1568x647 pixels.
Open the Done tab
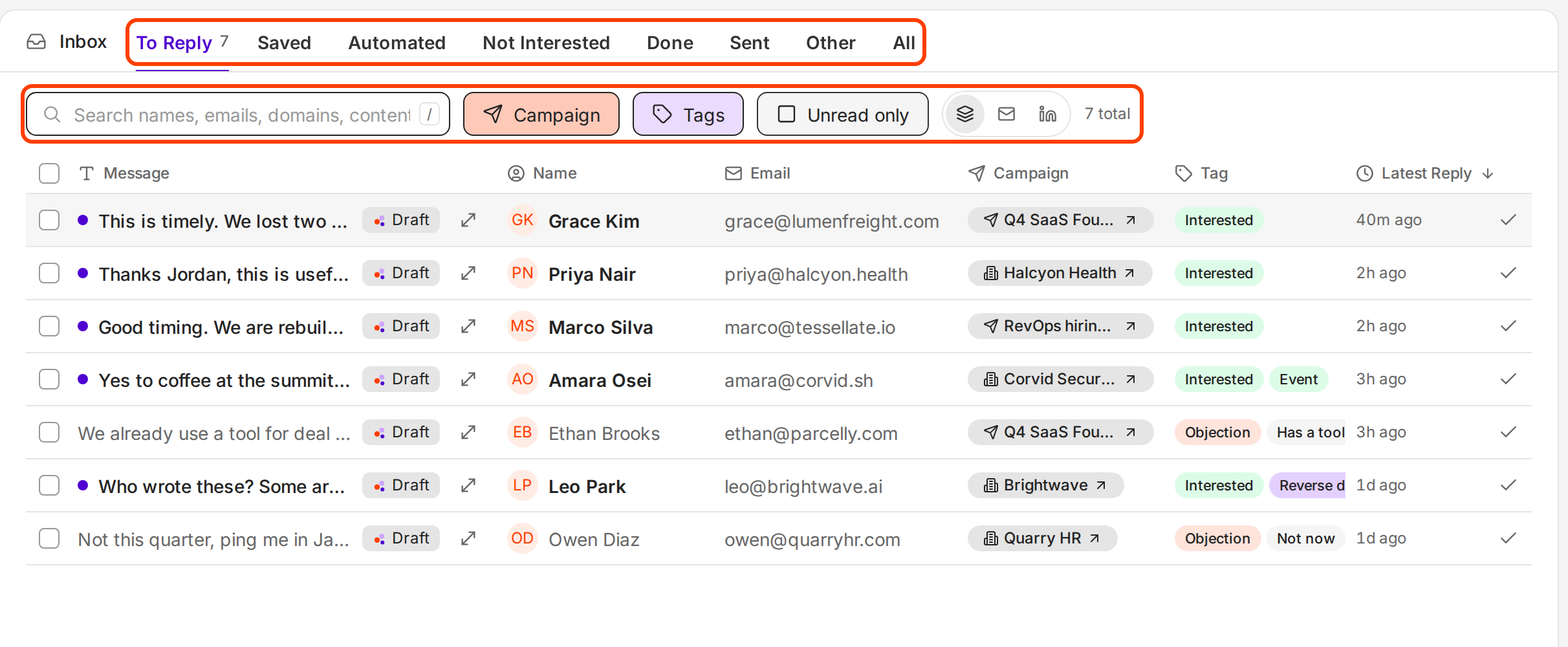tap(670, 43)
